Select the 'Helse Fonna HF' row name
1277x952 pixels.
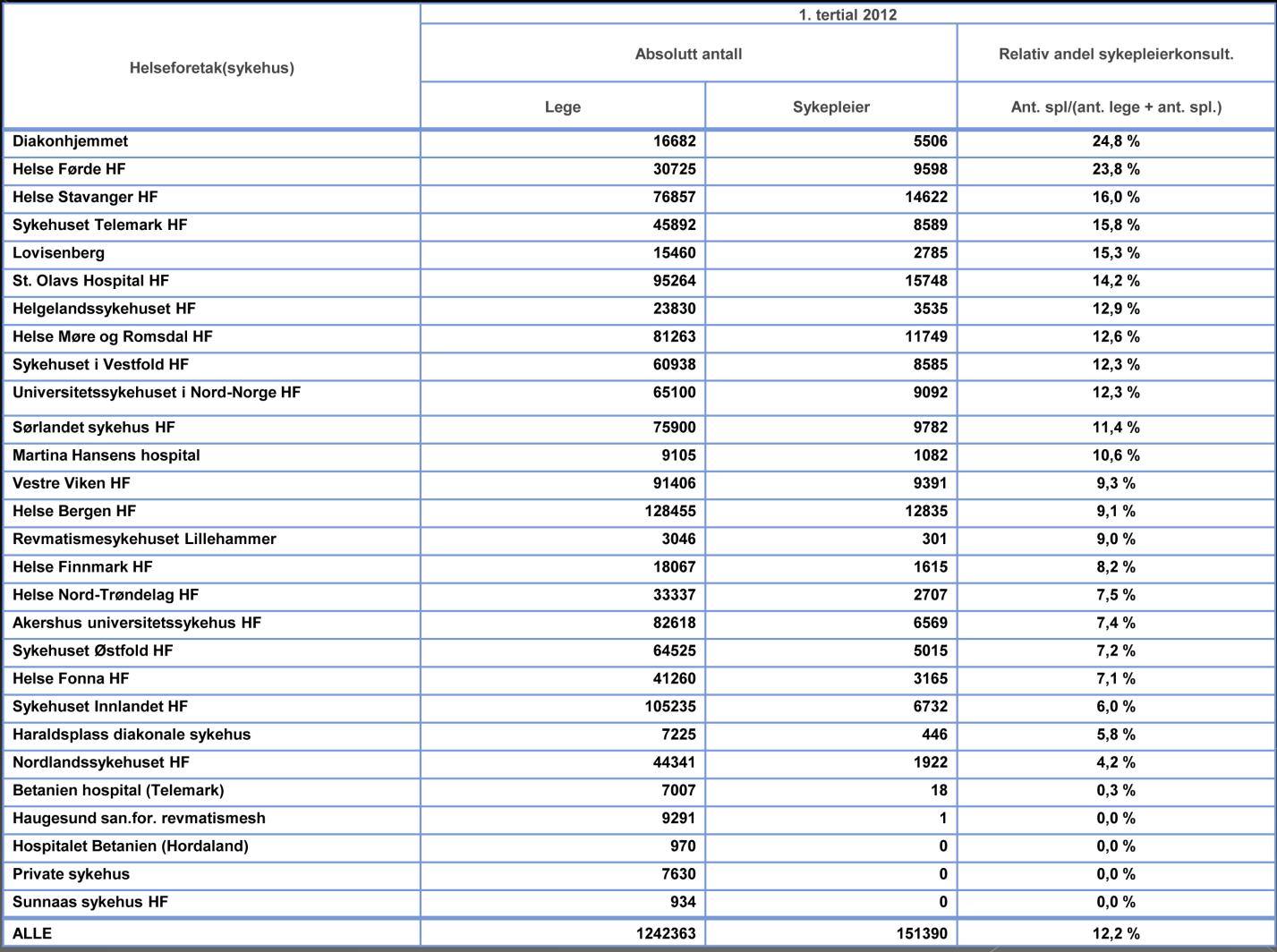tap(71, 678)
